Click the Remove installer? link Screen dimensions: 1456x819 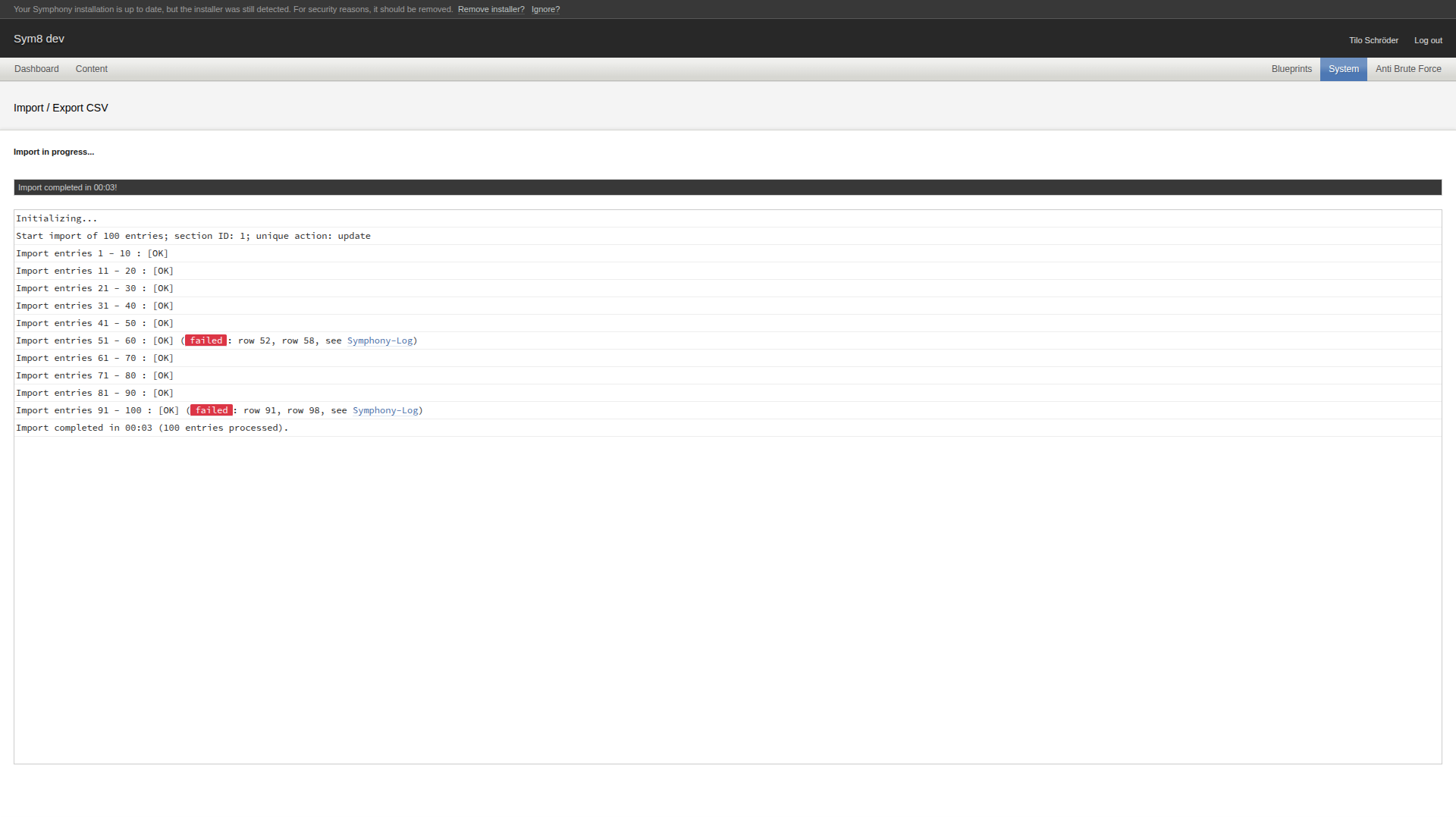pyautogui.click(x=491, y=9)
